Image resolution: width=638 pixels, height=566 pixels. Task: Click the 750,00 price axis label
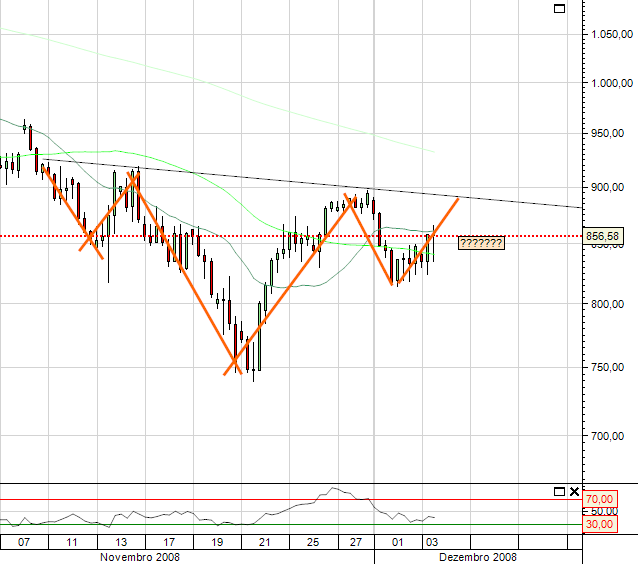coord(607,367)
